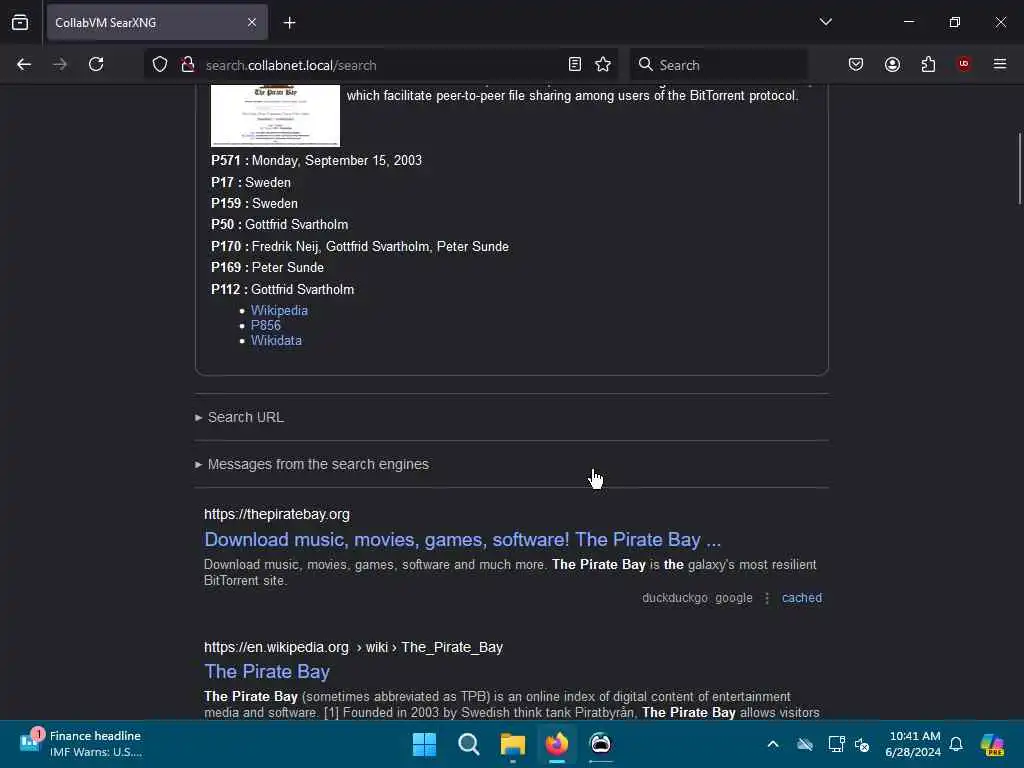Open the P856 link
Image resolution: width=1024 pixels, height=768 pixels.
point(266,325)
